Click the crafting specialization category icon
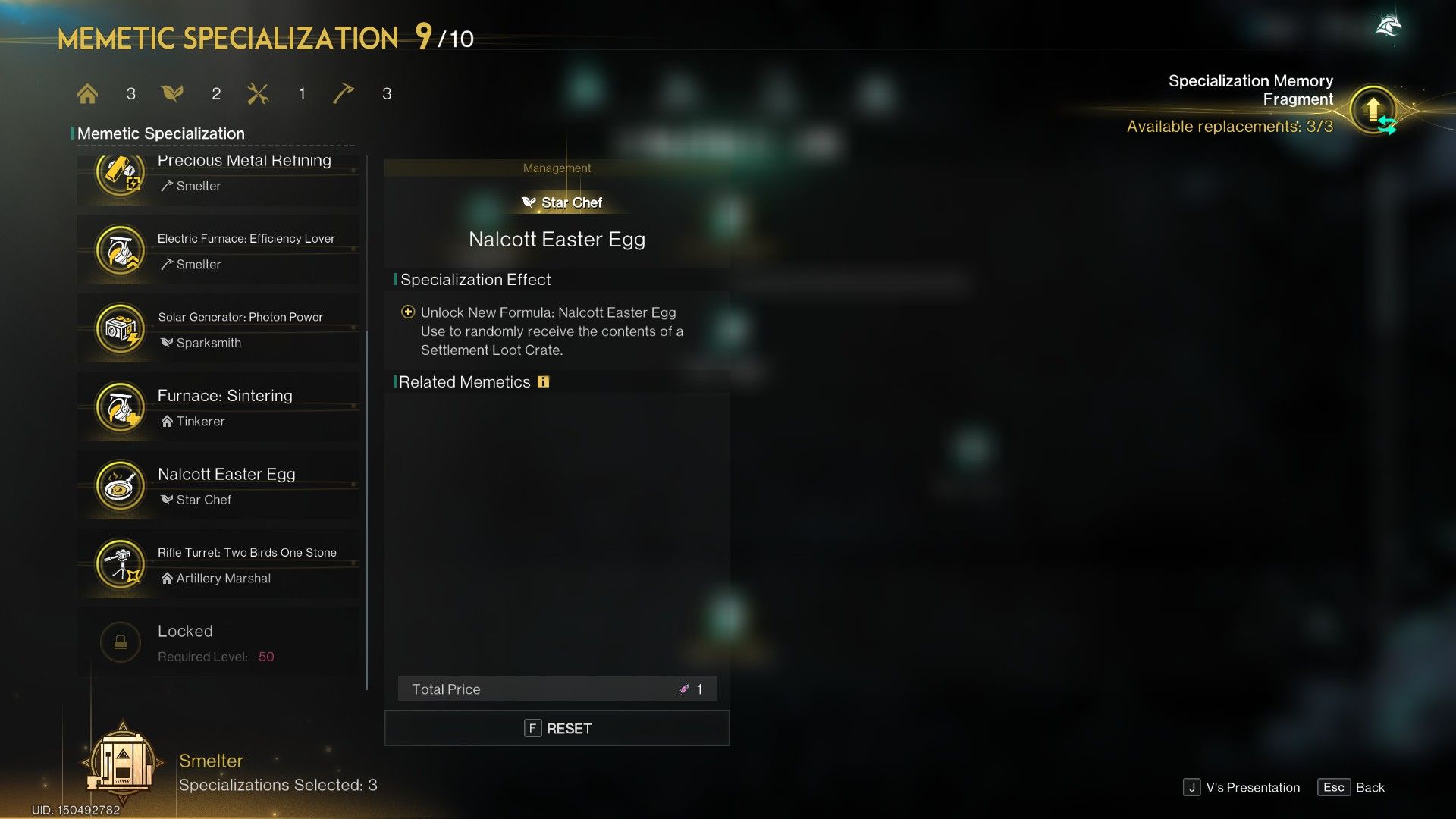Viewport: 1456px width, 819px height. [x=258, y=92]
